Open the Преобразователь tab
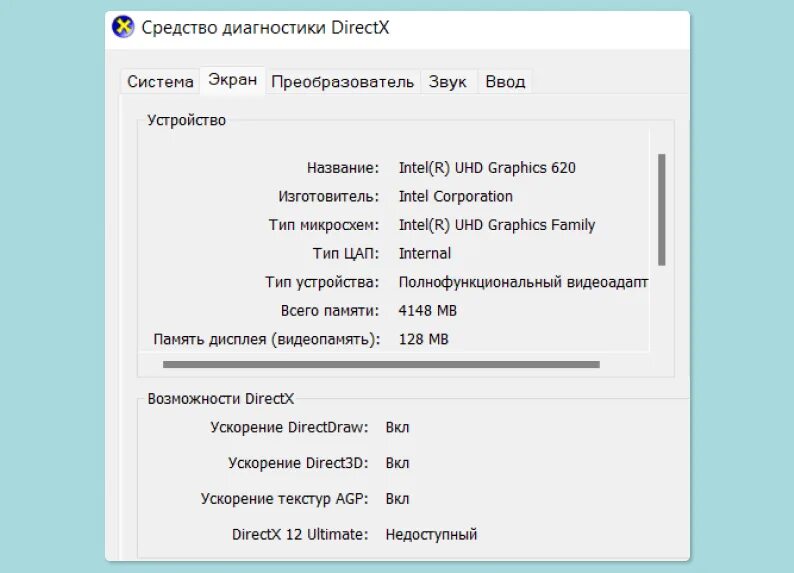 (x=342, y=81)
